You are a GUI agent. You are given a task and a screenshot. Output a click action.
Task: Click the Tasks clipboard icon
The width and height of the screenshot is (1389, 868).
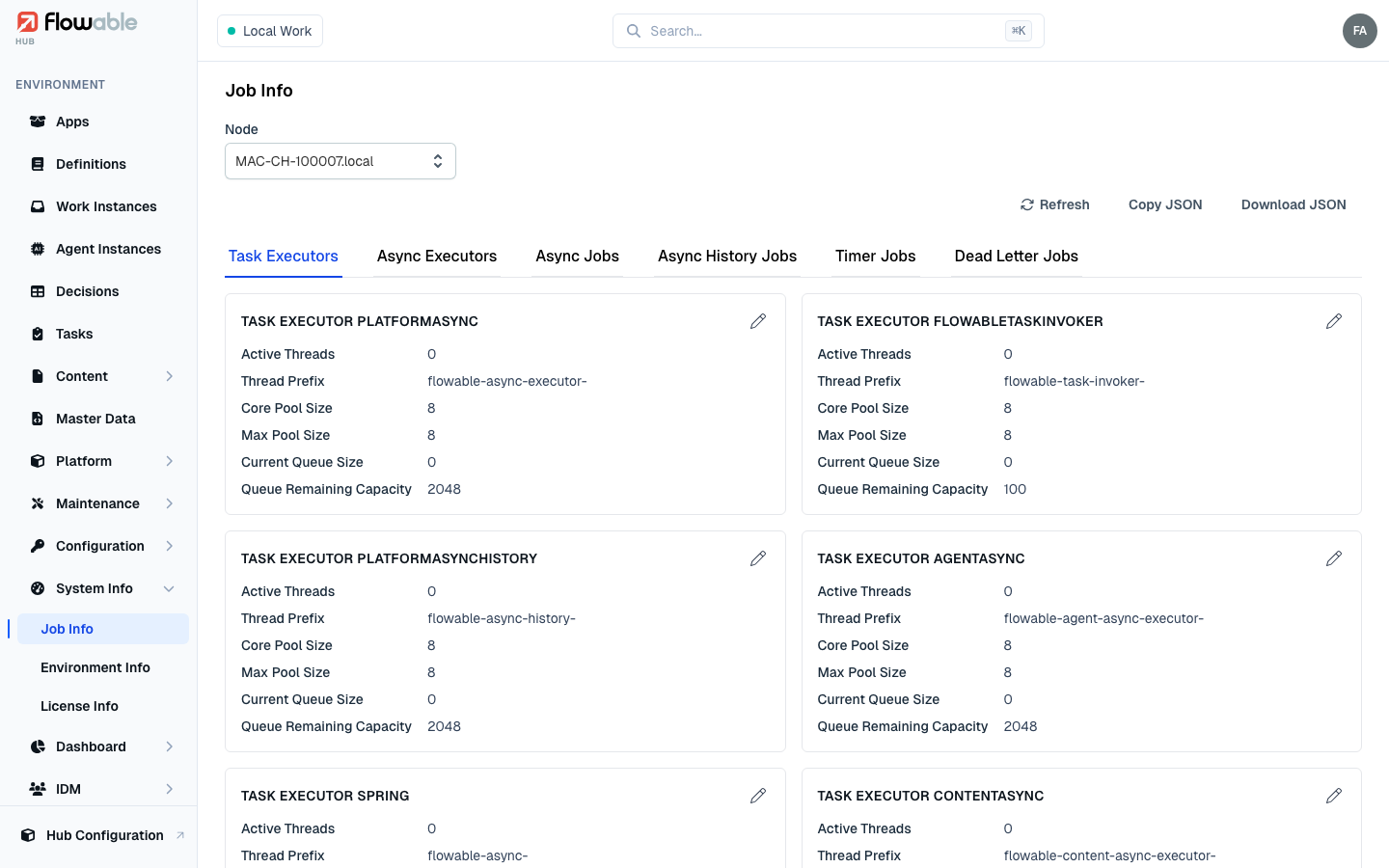(x=38, y=334)
